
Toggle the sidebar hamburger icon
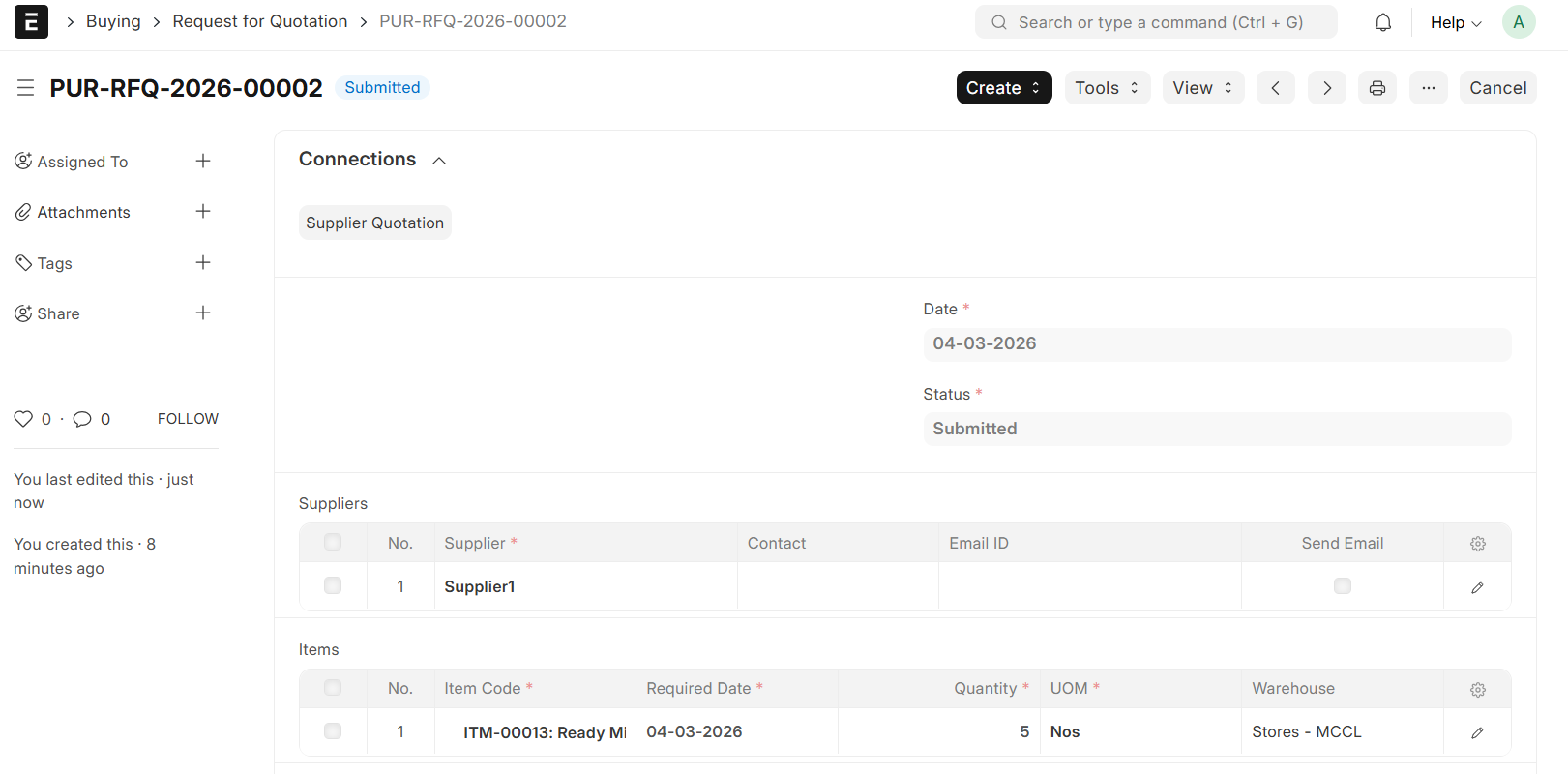[26, 88]
